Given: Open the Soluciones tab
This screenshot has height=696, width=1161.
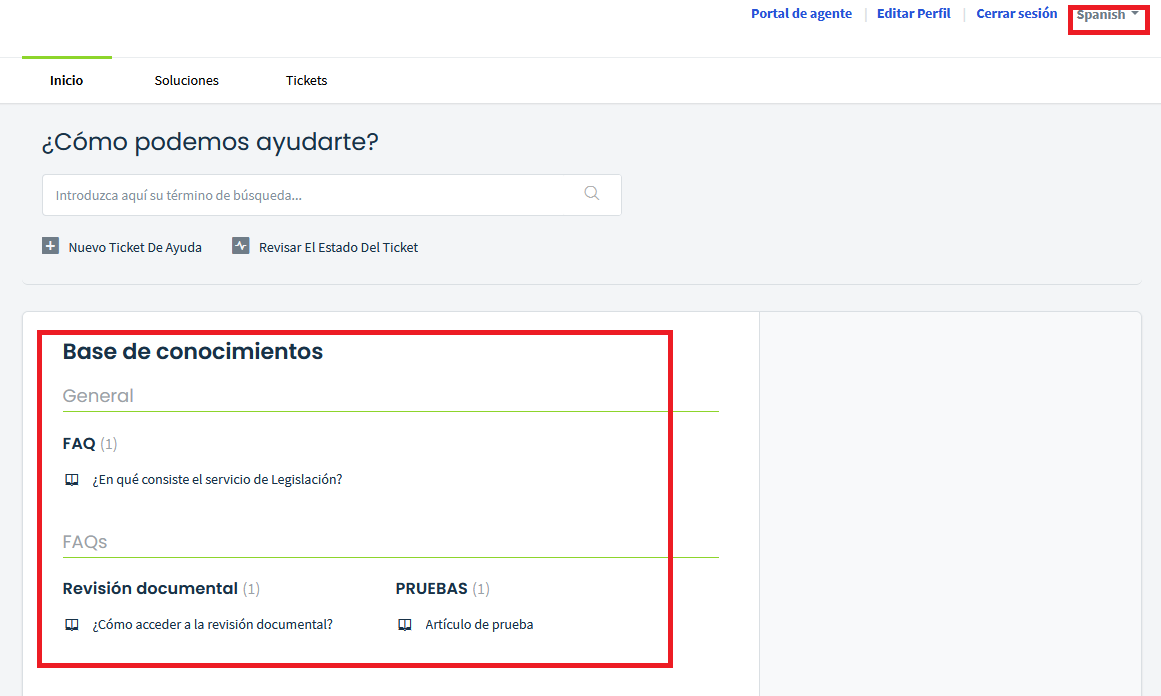Looking at the screenshot, I should pyautogui.click(x=186, y=80).
